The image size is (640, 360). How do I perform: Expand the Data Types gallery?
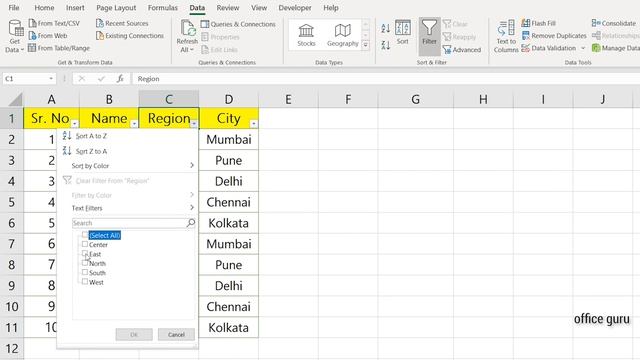(x=366, y=44)
